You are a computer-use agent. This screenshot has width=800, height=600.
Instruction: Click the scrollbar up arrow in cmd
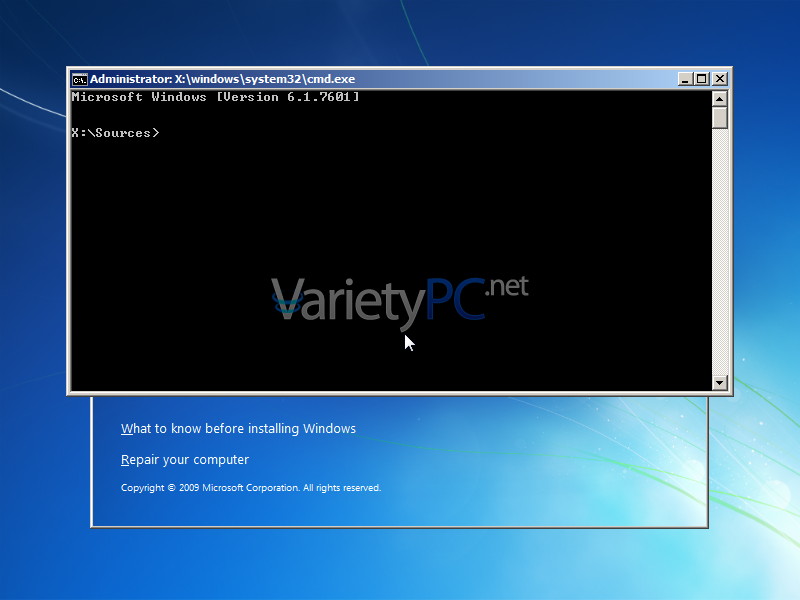(719, 98)
